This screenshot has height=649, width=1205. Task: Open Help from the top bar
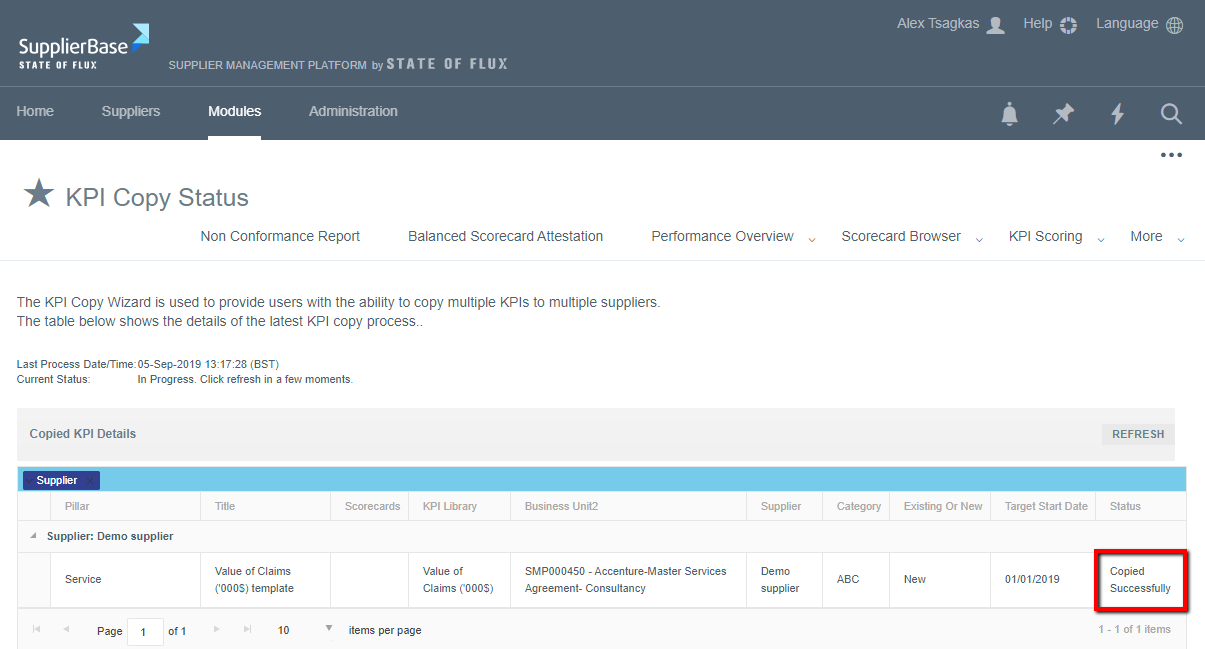coord(1049,24)
